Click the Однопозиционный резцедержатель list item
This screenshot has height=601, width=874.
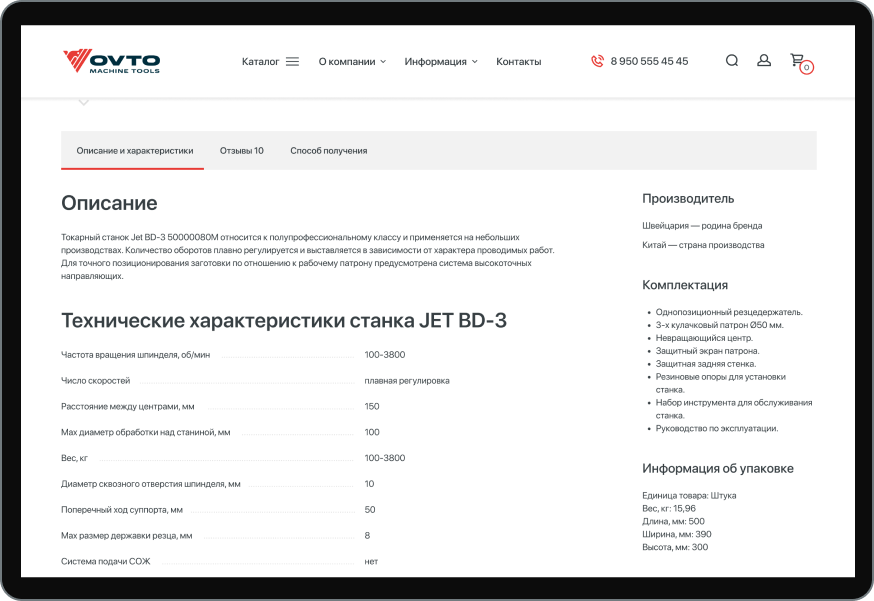pos(729,312)
